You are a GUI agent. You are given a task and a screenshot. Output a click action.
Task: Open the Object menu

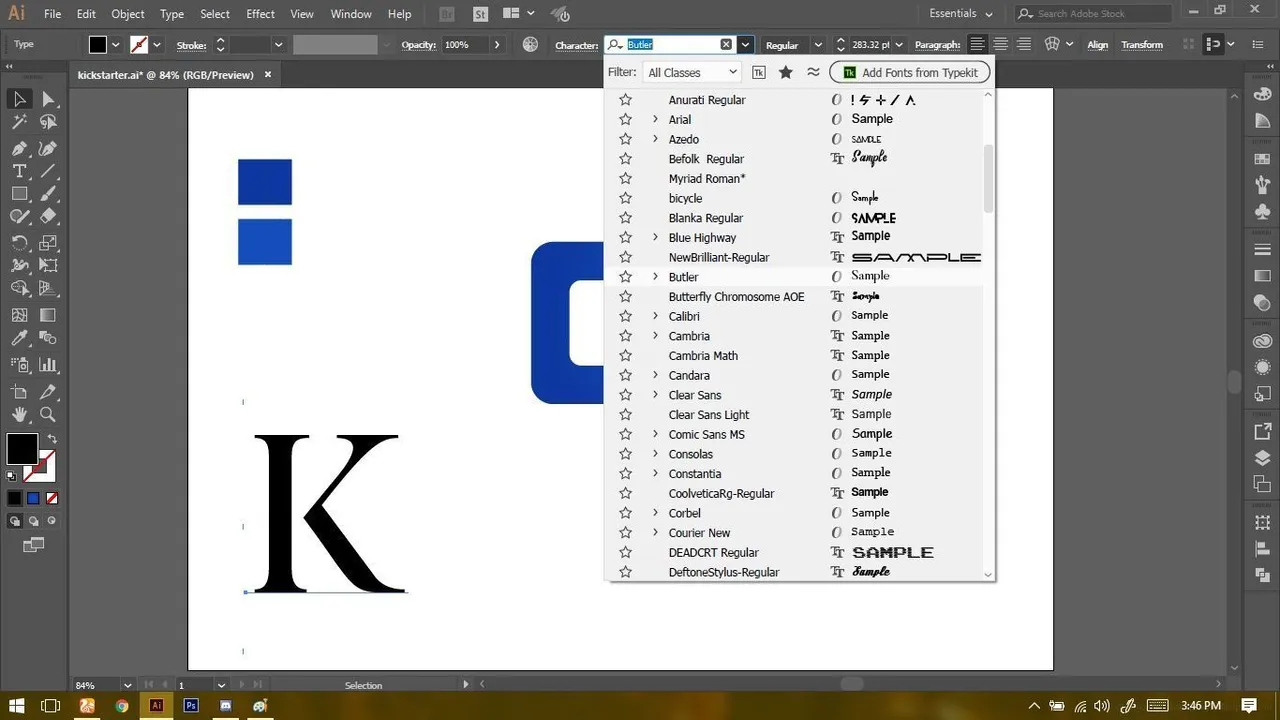coord(127,14)
